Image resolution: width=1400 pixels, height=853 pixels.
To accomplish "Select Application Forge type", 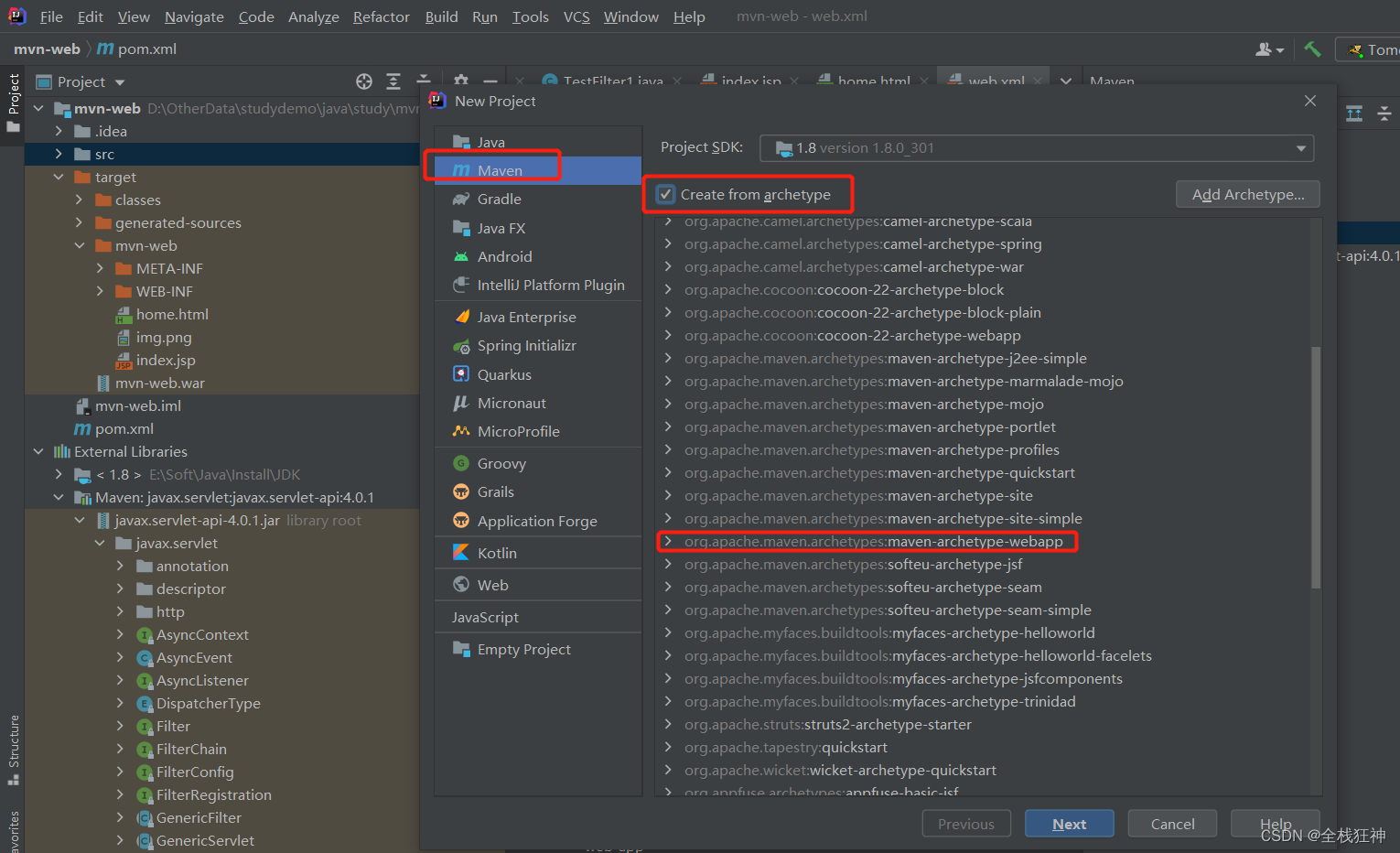I will pos(538,521).
